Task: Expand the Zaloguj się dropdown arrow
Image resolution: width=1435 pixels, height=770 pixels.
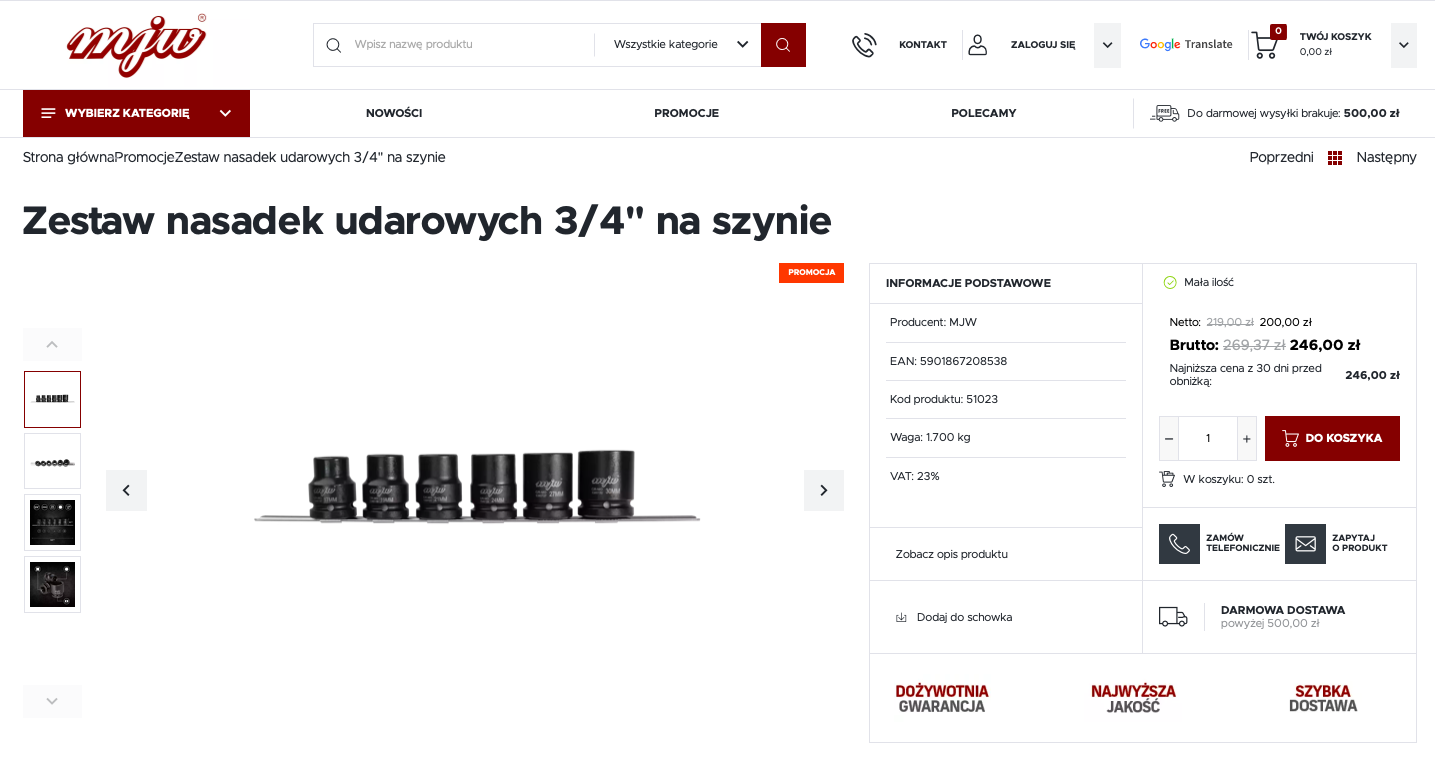Action: click(x=1107, y=45)
